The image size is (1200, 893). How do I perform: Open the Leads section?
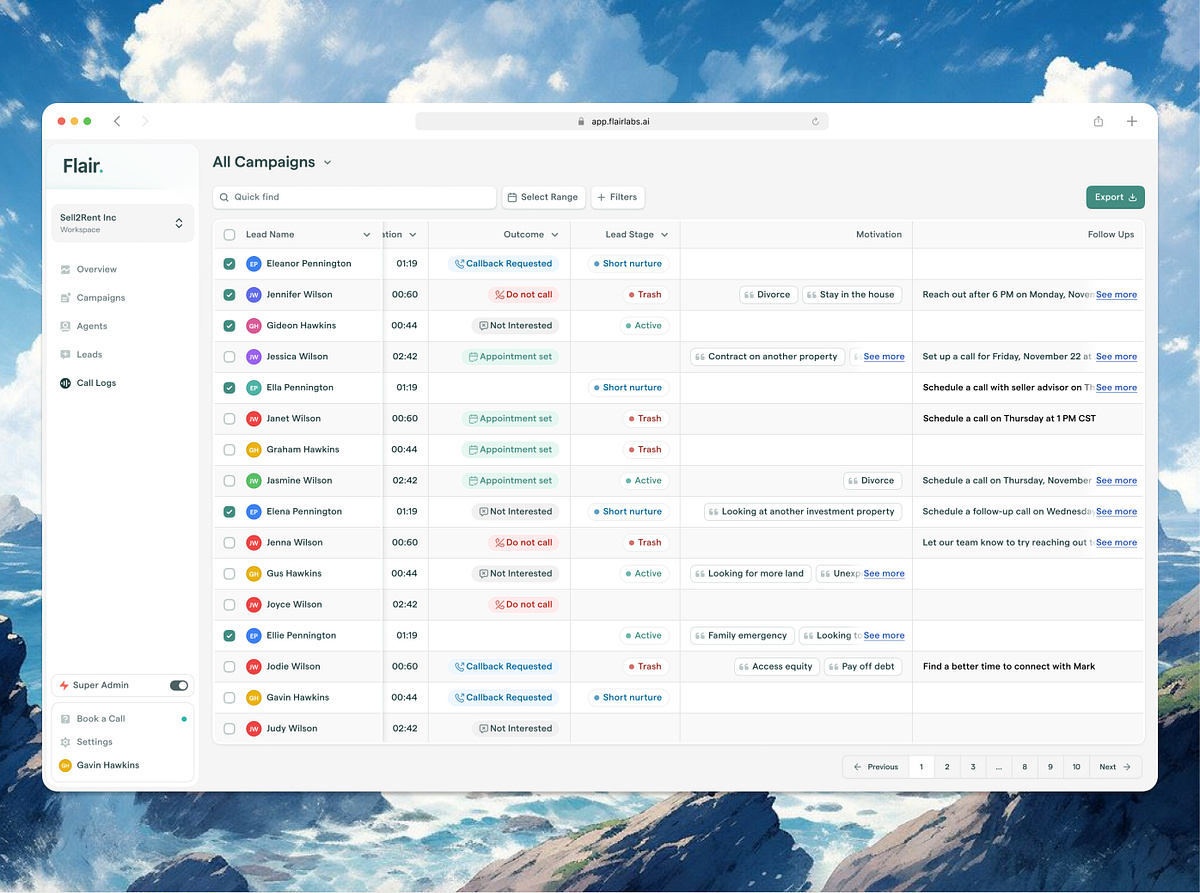point(89,354)
